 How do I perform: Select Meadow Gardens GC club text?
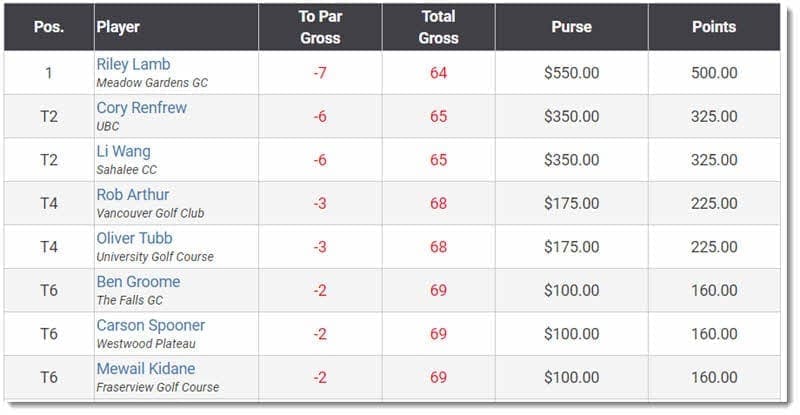[x=152, y=83]
